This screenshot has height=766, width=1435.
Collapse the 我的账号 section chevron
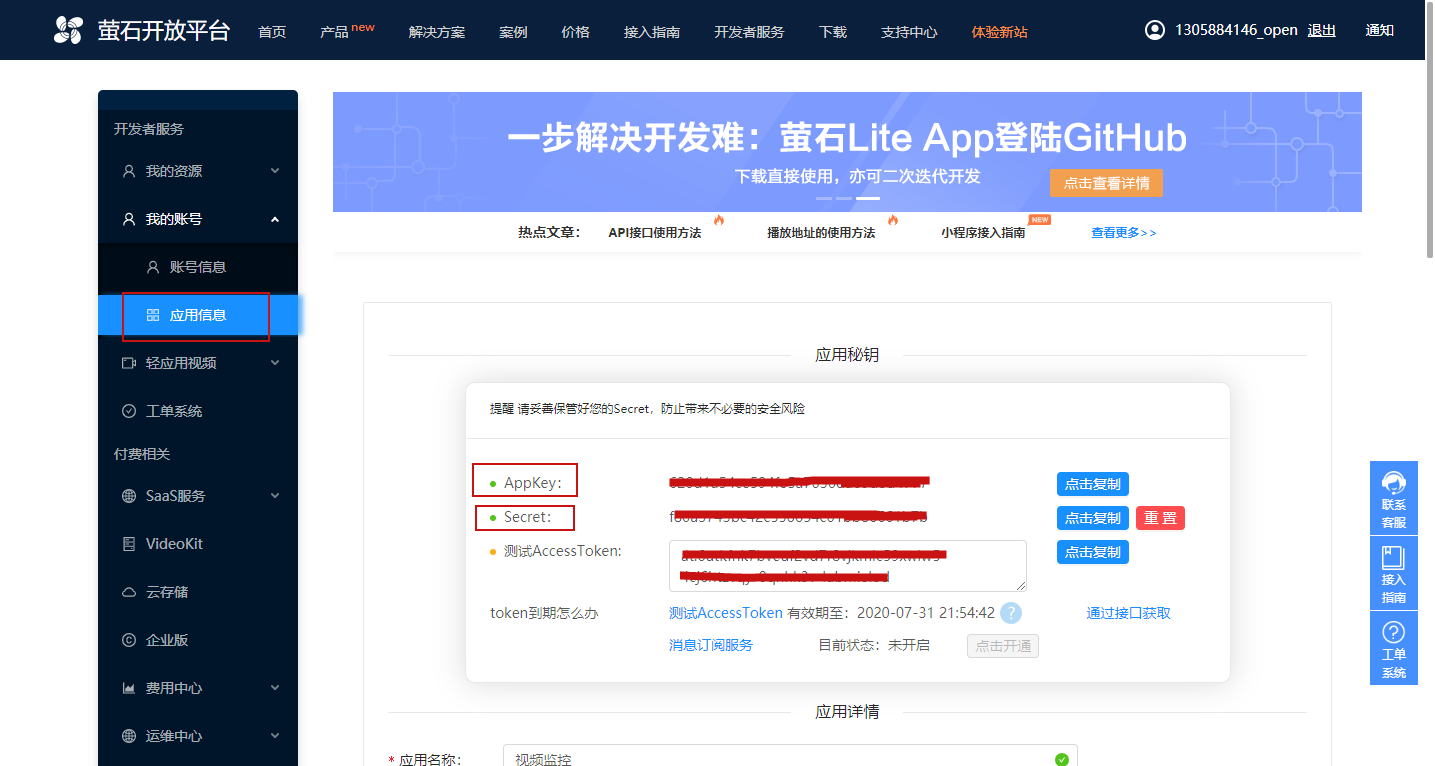(x=275, y=219)
